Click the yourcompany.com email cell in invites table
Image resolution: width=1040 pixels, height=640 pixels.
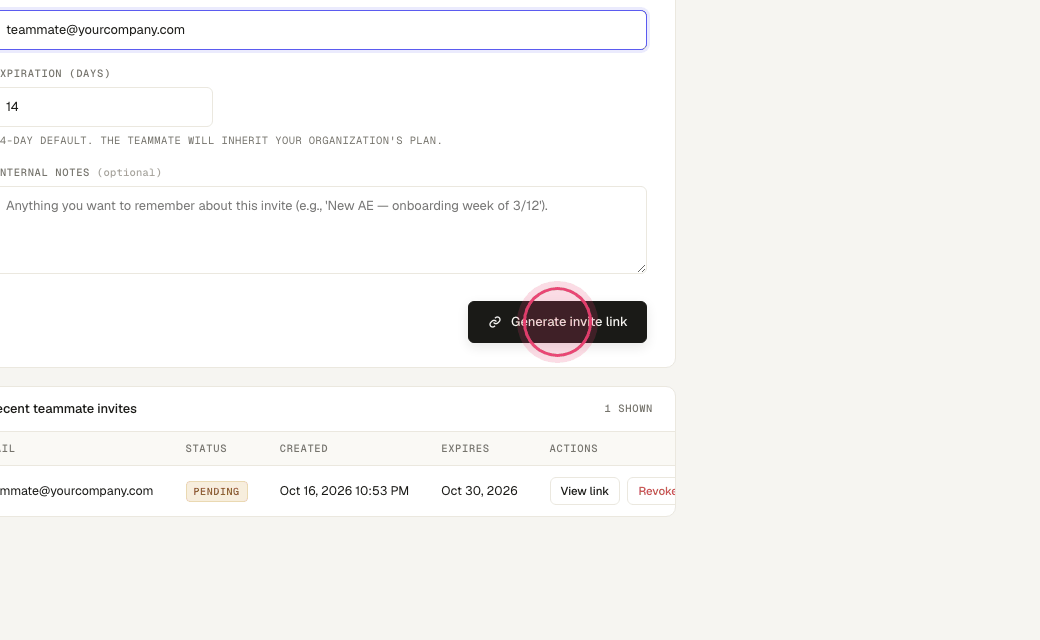[76, 491]
